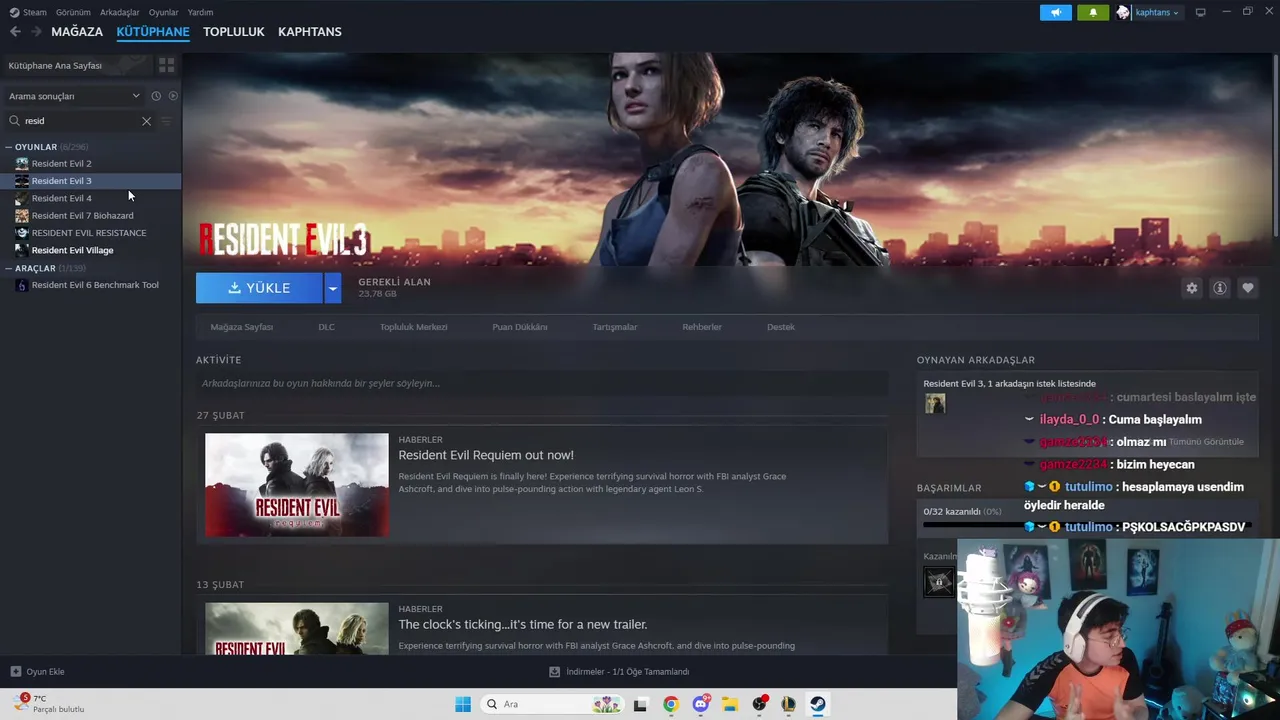Open the Yardım menu

200,12
